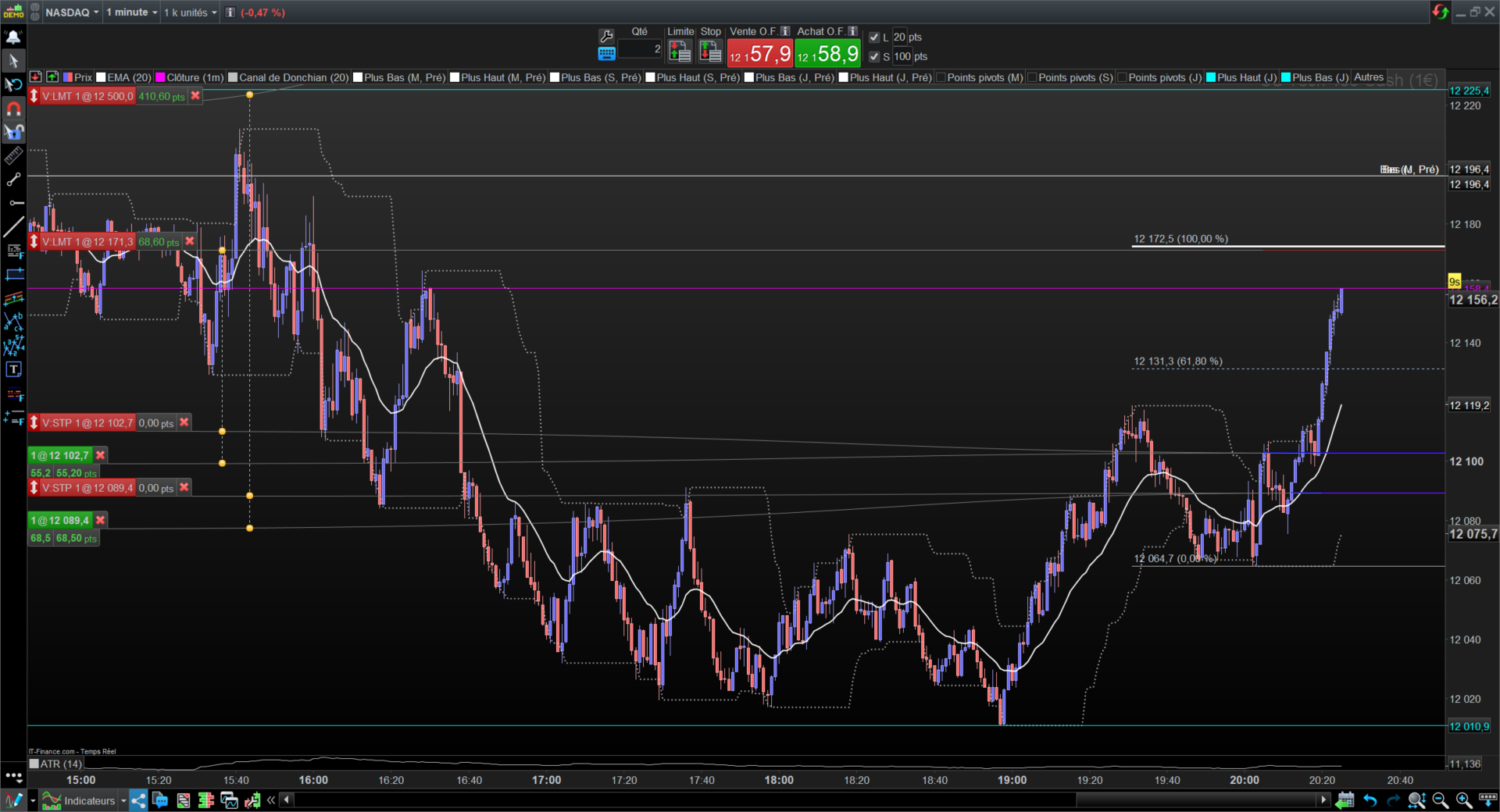Toggle the EMA (20) indicator checkbox
Image resolution: width=1500 pixels, height=812 pixels.
pyautogui.click(x=101, y=77)
